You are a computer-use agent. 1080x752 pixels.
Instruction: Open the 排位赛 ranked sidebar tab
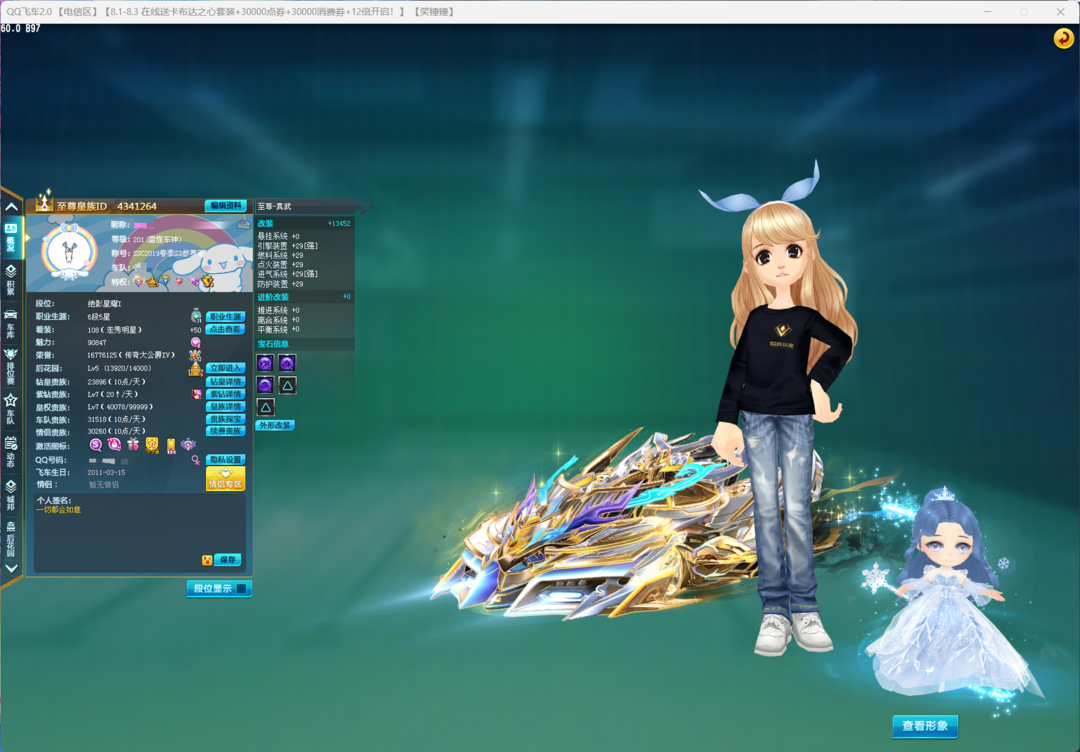(11, 366)
